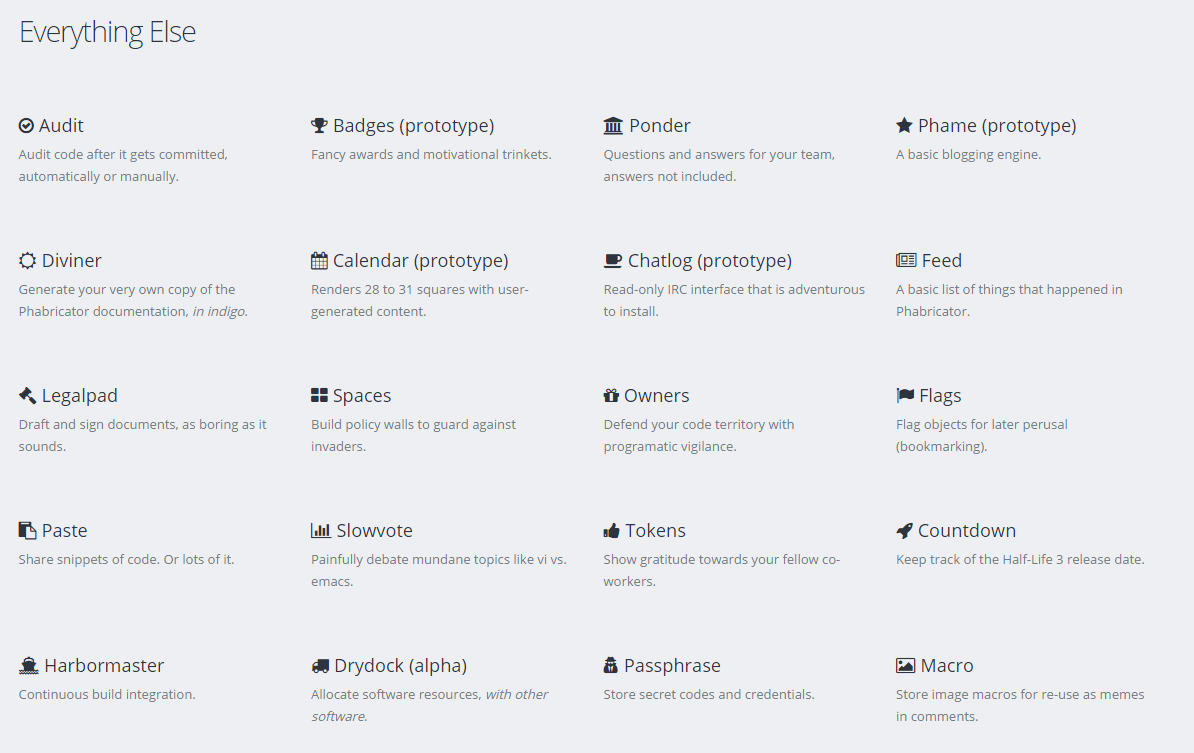This screenshot has width=1194, height=753.
Task: Click text 'A basic blogging engine.'
Action: [x=968, y=155]
